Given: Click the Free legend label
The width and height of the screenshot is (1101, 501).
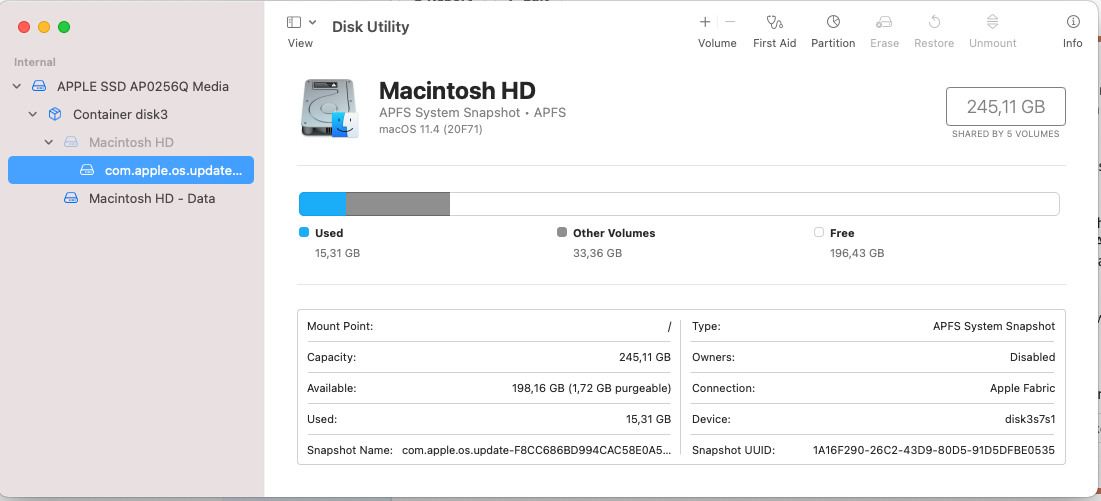Looking at the screenshot, I should click(842, 233).
